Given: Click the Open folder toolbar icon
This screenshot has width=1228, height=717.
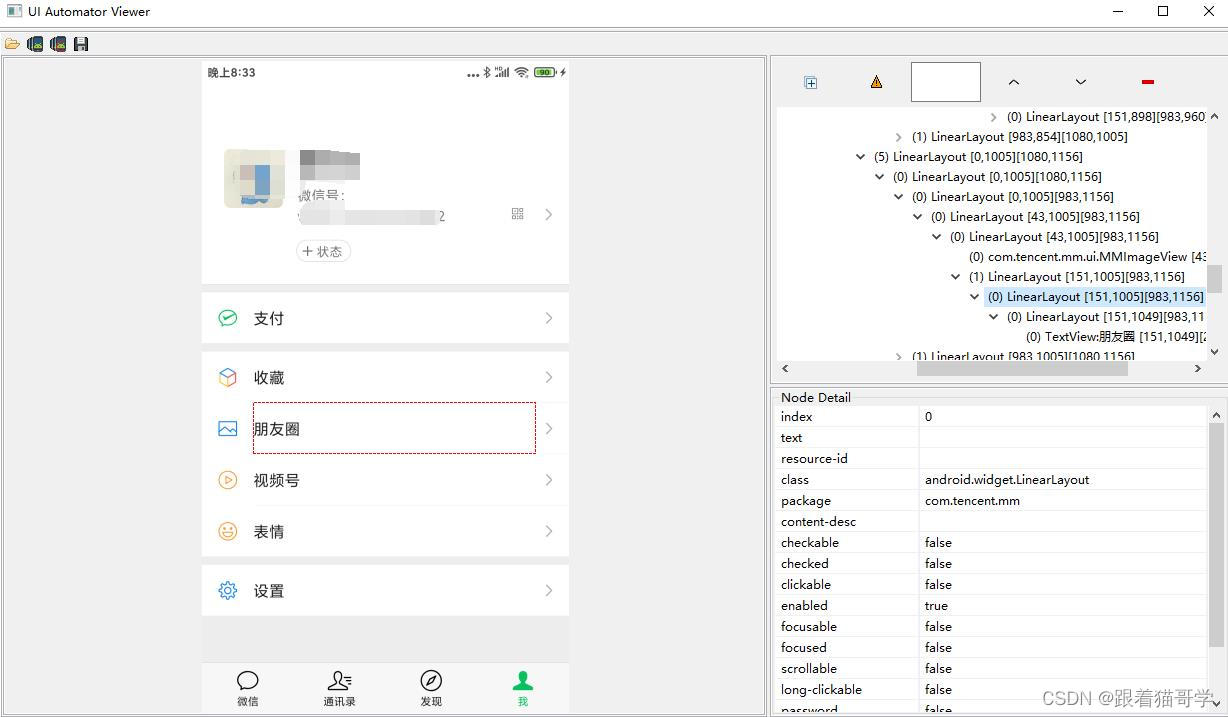Looking at the screenshot, I should click(x=12, y=44).
